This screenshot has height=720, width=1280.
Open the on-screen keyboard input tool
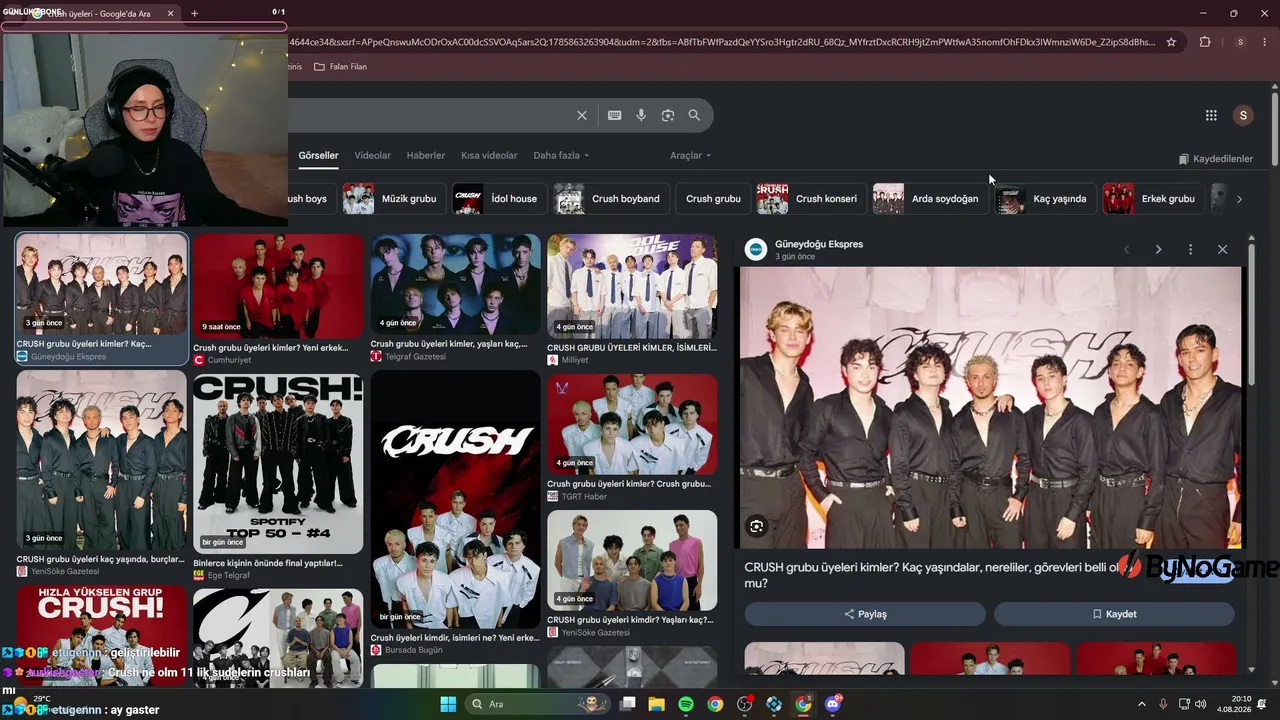coord(615,115)
